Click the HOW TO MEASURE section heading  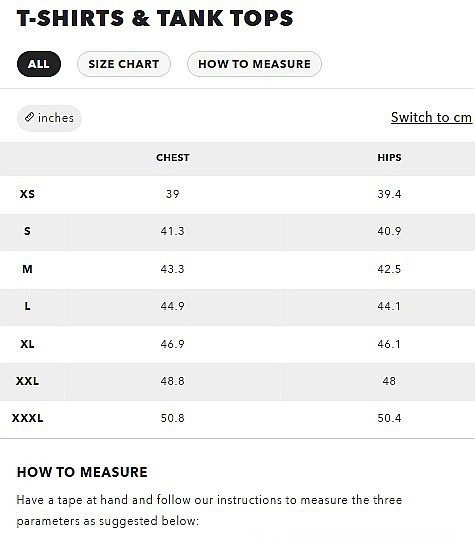pos(82,472)
